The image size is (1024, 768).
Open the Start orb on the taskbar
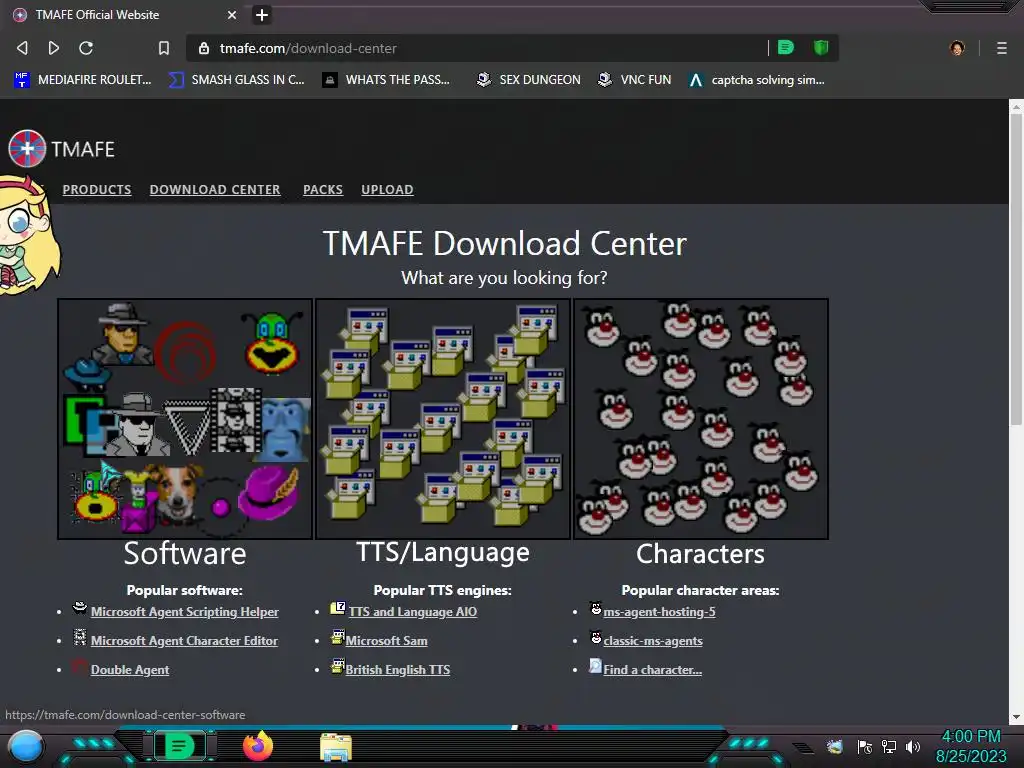point(25,747)
